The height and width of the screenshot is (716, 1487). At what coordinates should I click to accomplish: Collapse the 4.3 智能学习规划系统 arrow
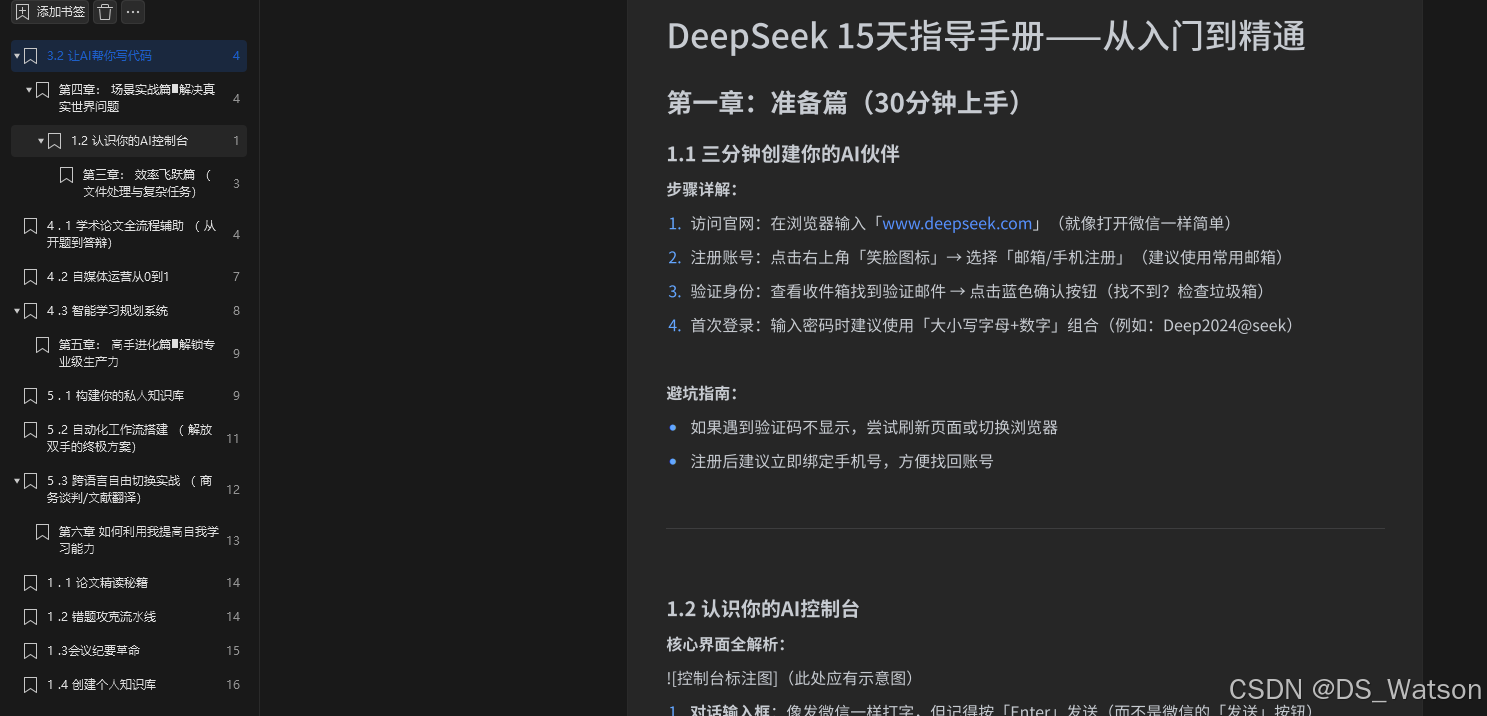17,311
